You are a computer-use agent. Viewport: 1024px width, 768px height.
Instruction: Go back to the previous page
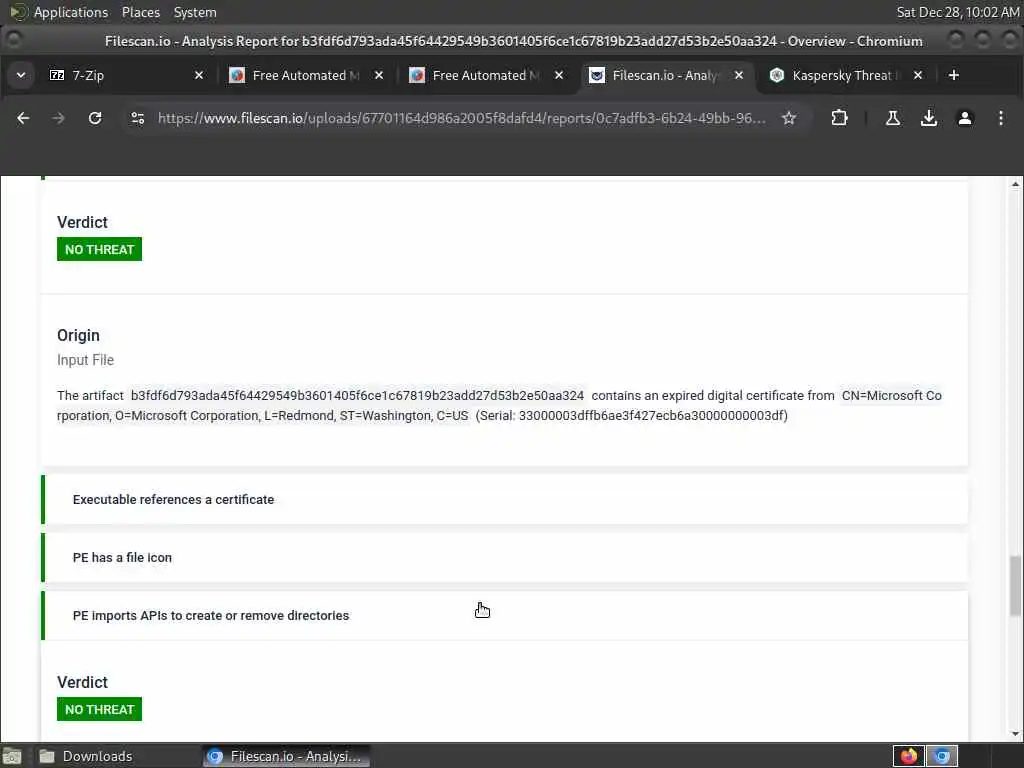click(23, 118)
